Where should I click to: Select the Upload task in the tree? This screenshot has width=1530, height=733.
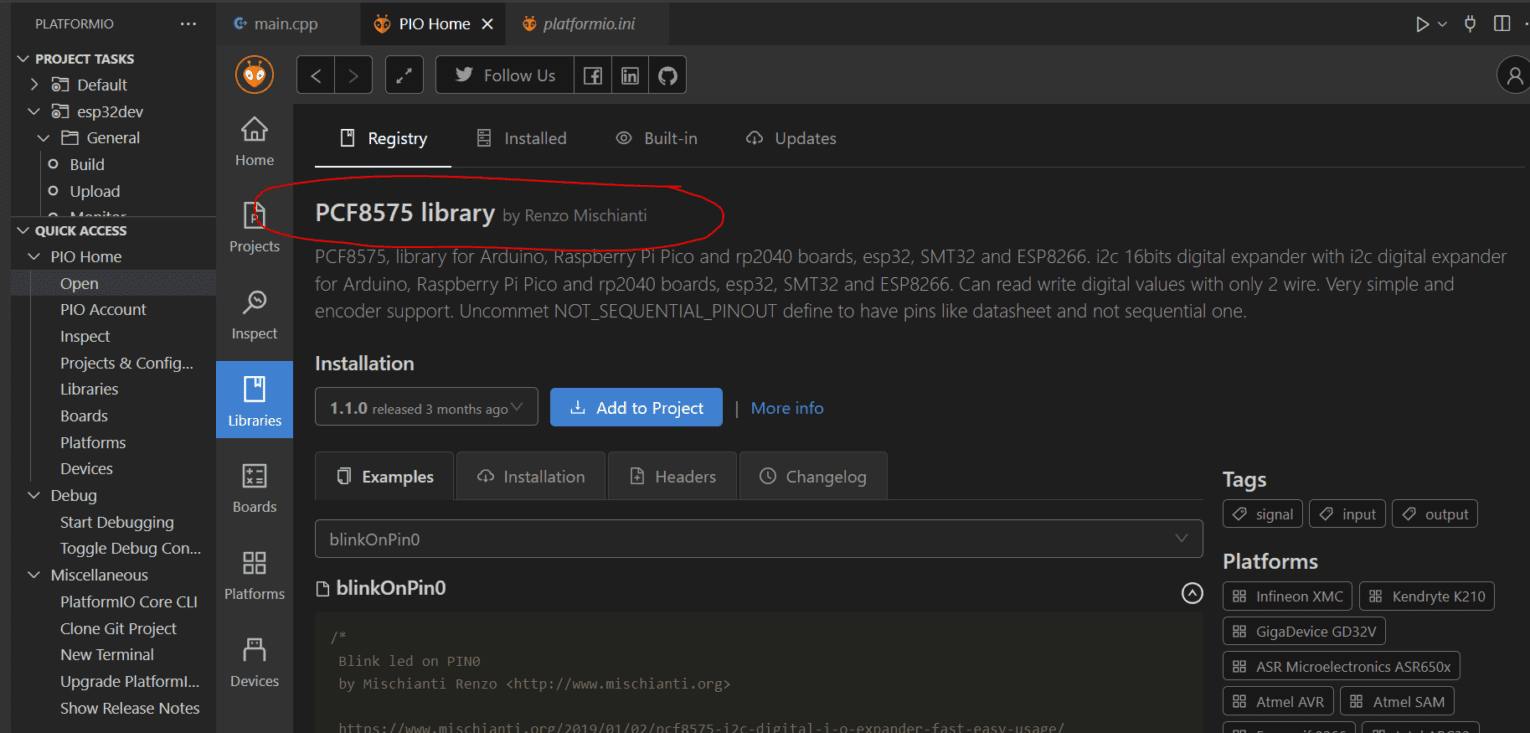click(x=95, y=191)
